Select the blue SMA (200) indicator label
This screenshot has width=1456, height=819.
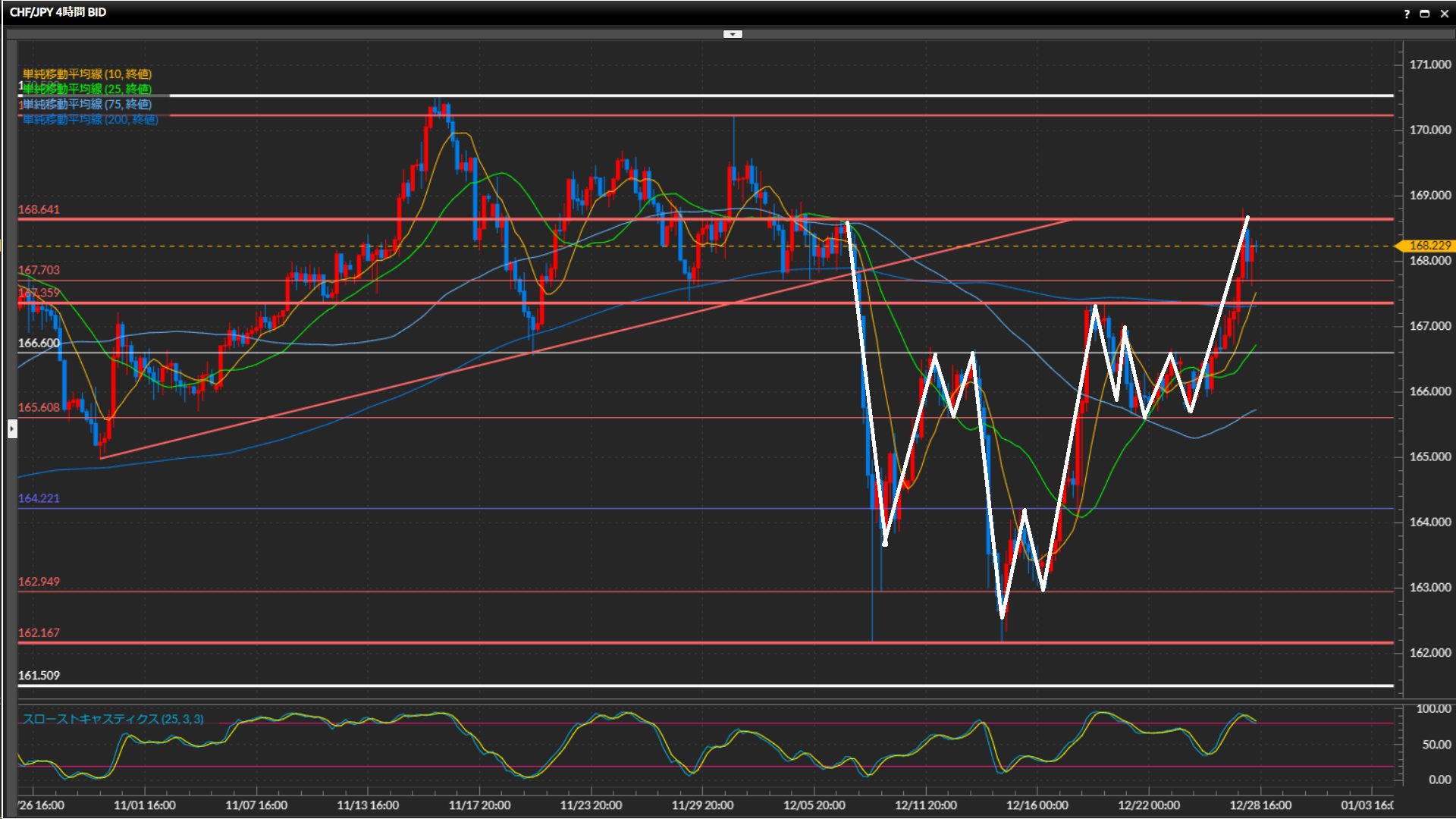click(89, 119)
